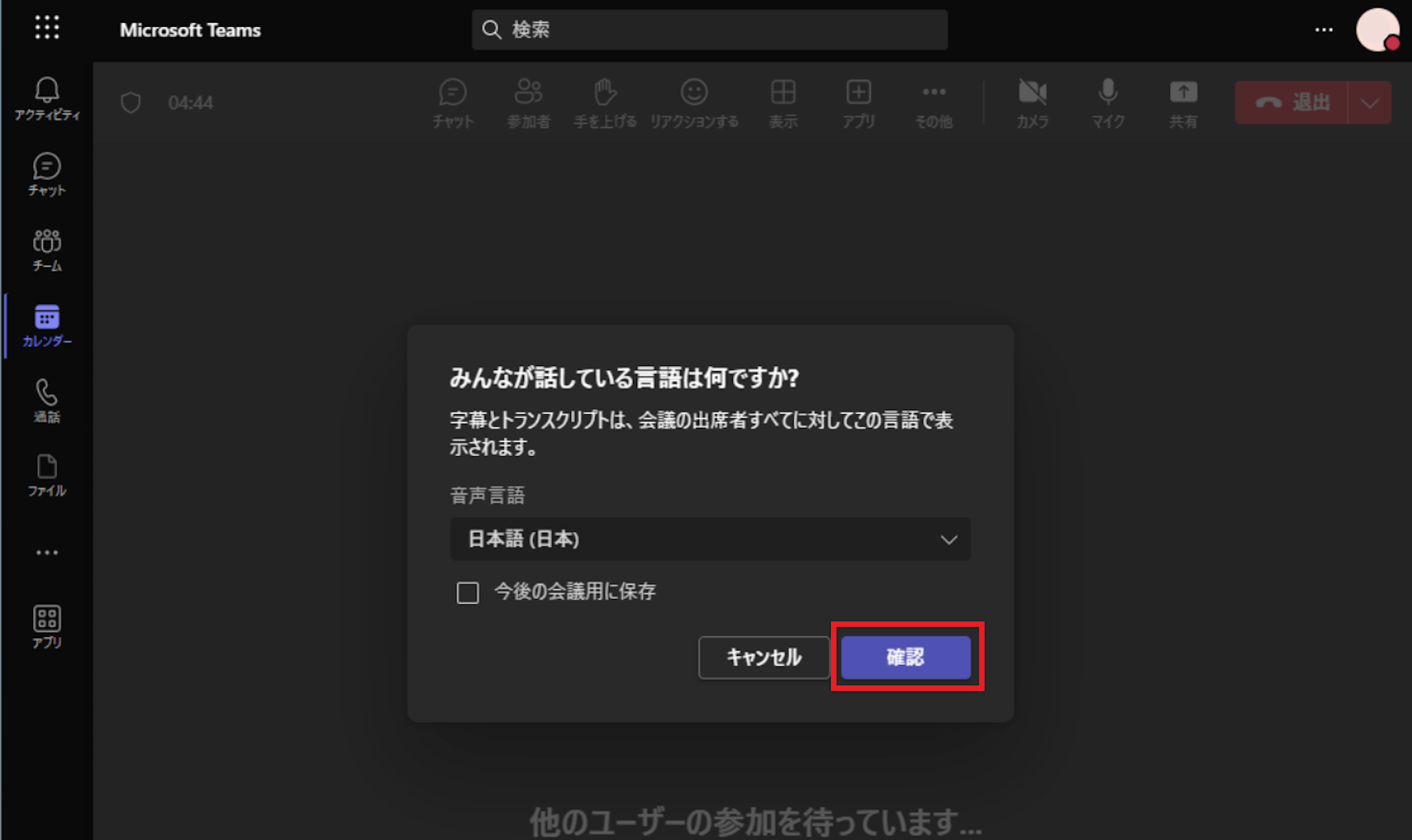This screenshot has height=840, width=1412.
Task: Toggle the camera in meeting toolbar
Action: pos(1032,103)
